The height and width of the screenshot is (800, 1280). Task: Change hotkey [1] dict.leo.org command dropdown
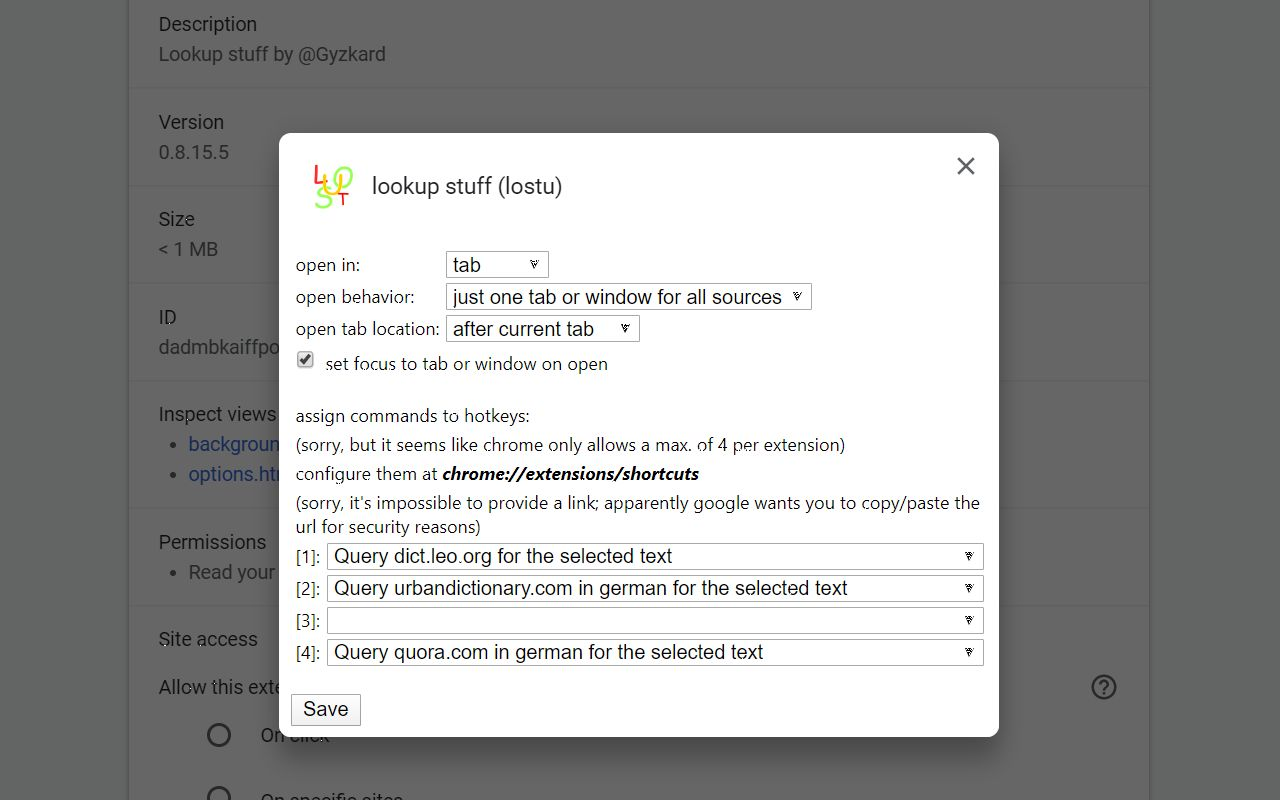(x=655, y=556)
